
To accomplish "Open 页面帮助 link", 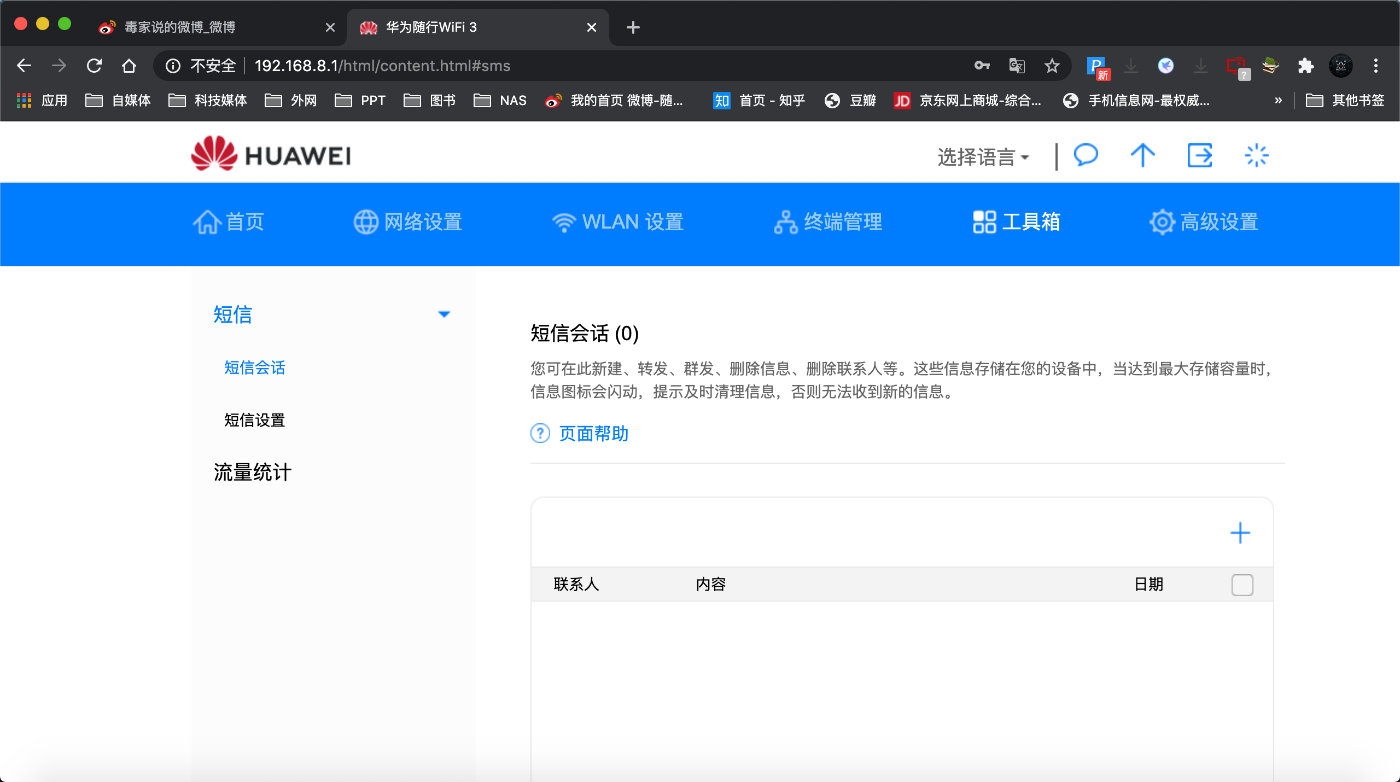I will (595, 433).
